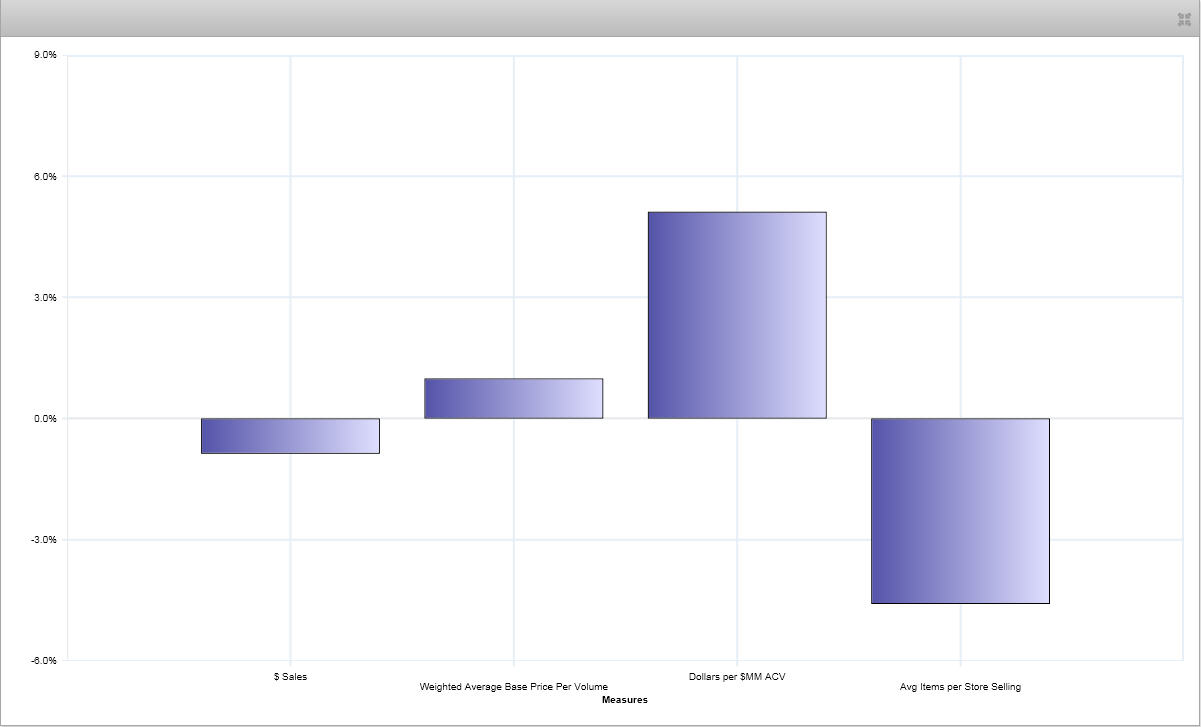The height and width of the screenshot is (727, 1201).
Task: Click the "$ Sales" axis label
Action: (290, 677)
